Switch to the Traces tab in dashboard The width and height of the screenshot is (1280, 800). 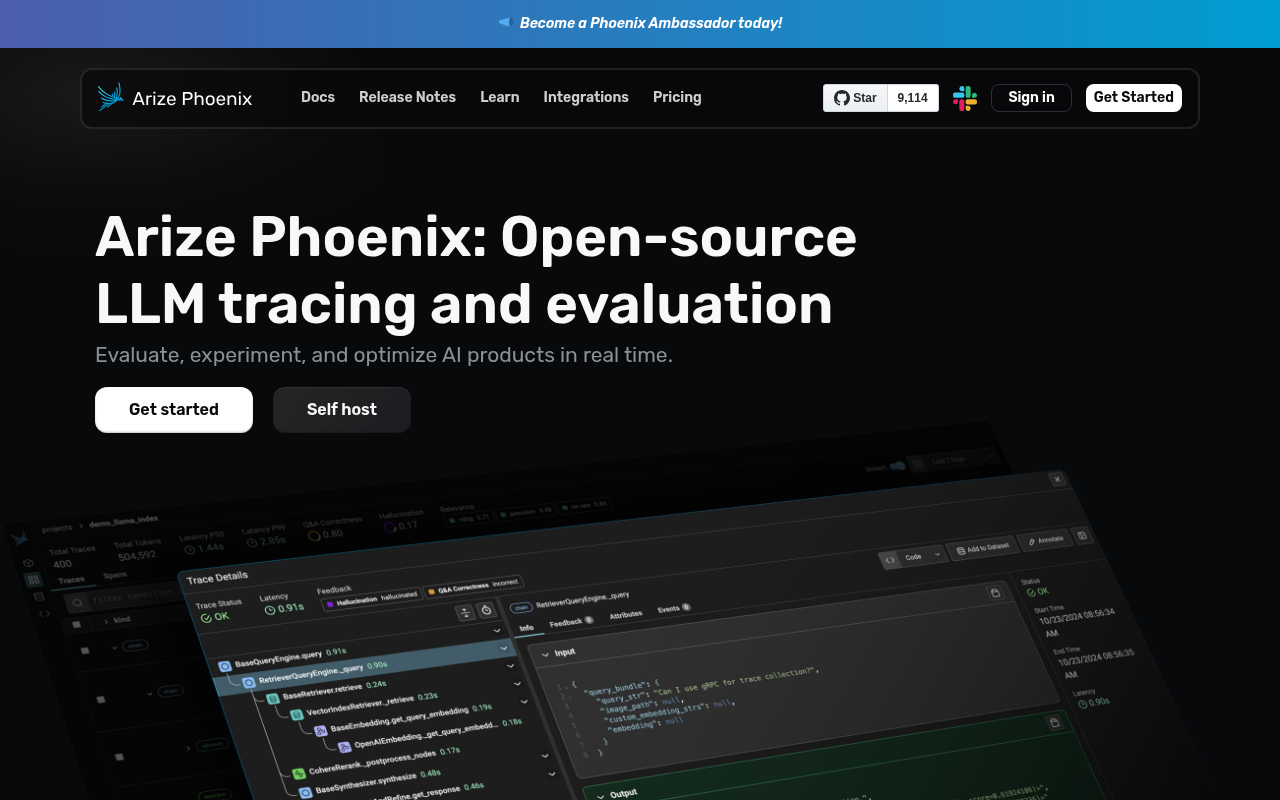tap(71, 580)
